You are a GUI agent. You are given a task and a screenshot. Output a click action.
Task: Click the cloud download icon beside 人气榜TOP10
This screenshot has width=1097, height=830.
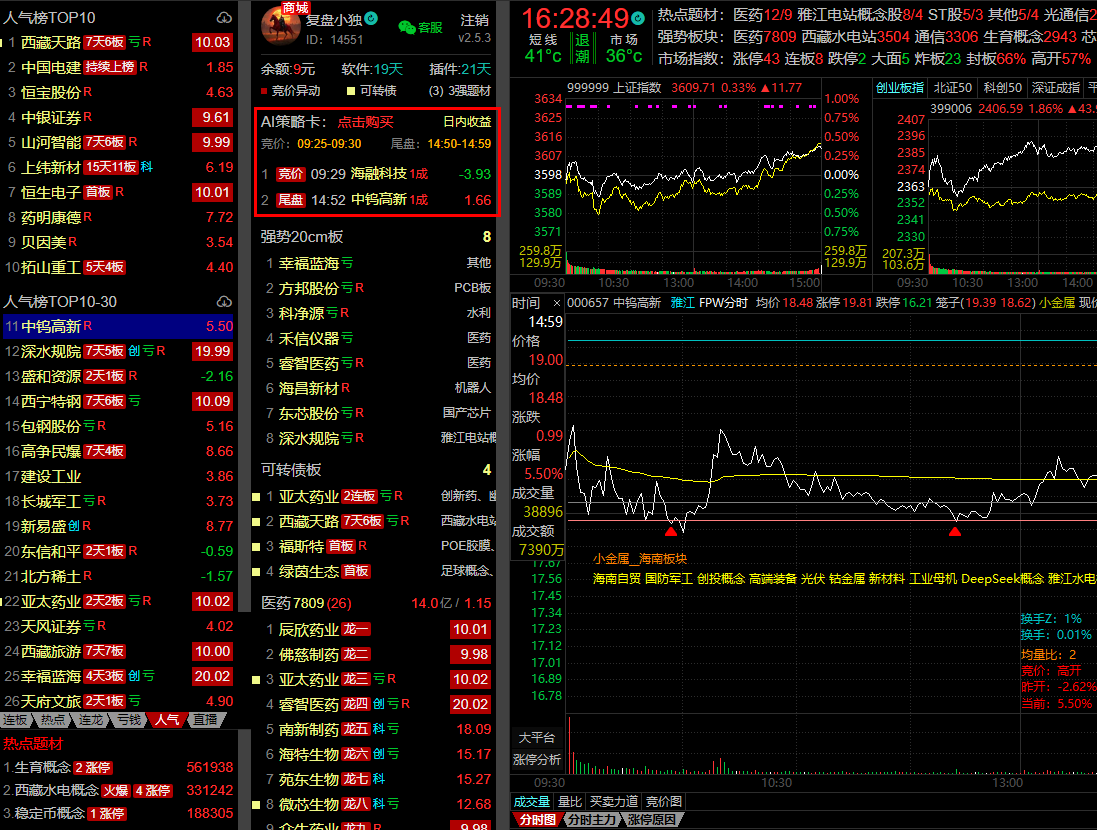click(224, 17)
